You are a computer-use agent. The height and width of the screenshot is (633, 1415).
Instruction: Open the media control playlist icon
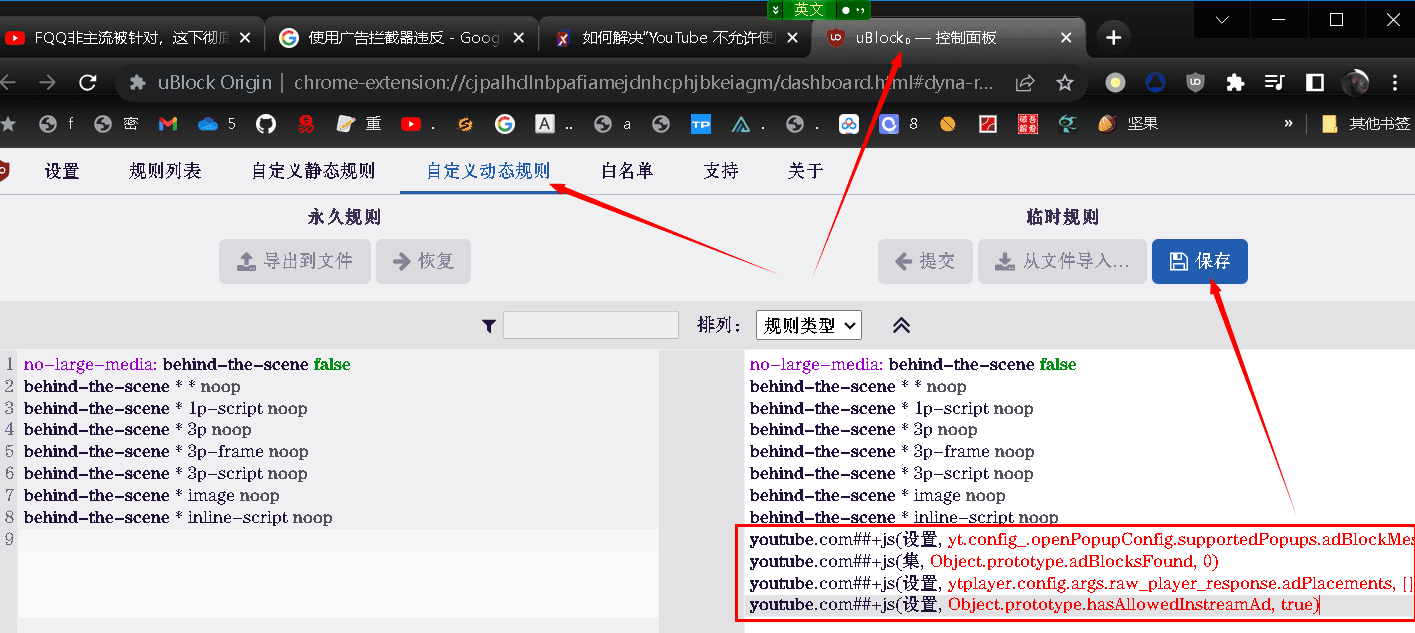(1275, 83)
